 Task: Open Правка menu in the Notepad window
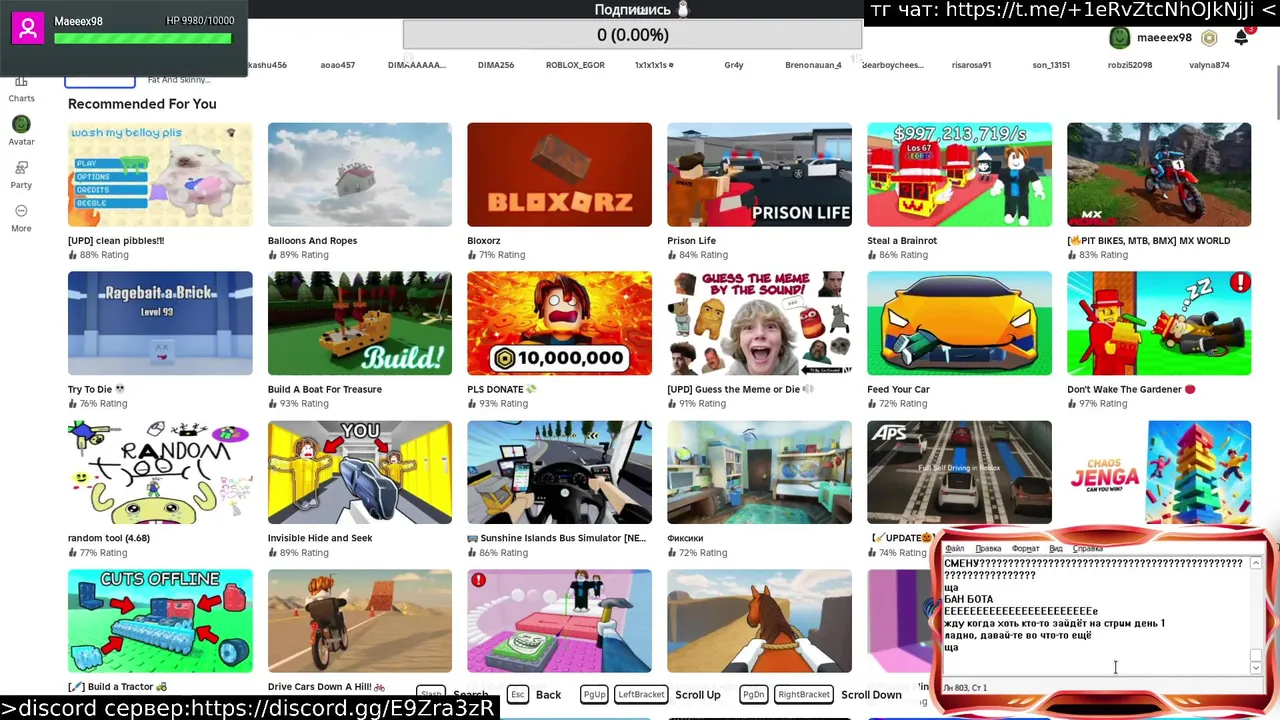tap(988, 548)
